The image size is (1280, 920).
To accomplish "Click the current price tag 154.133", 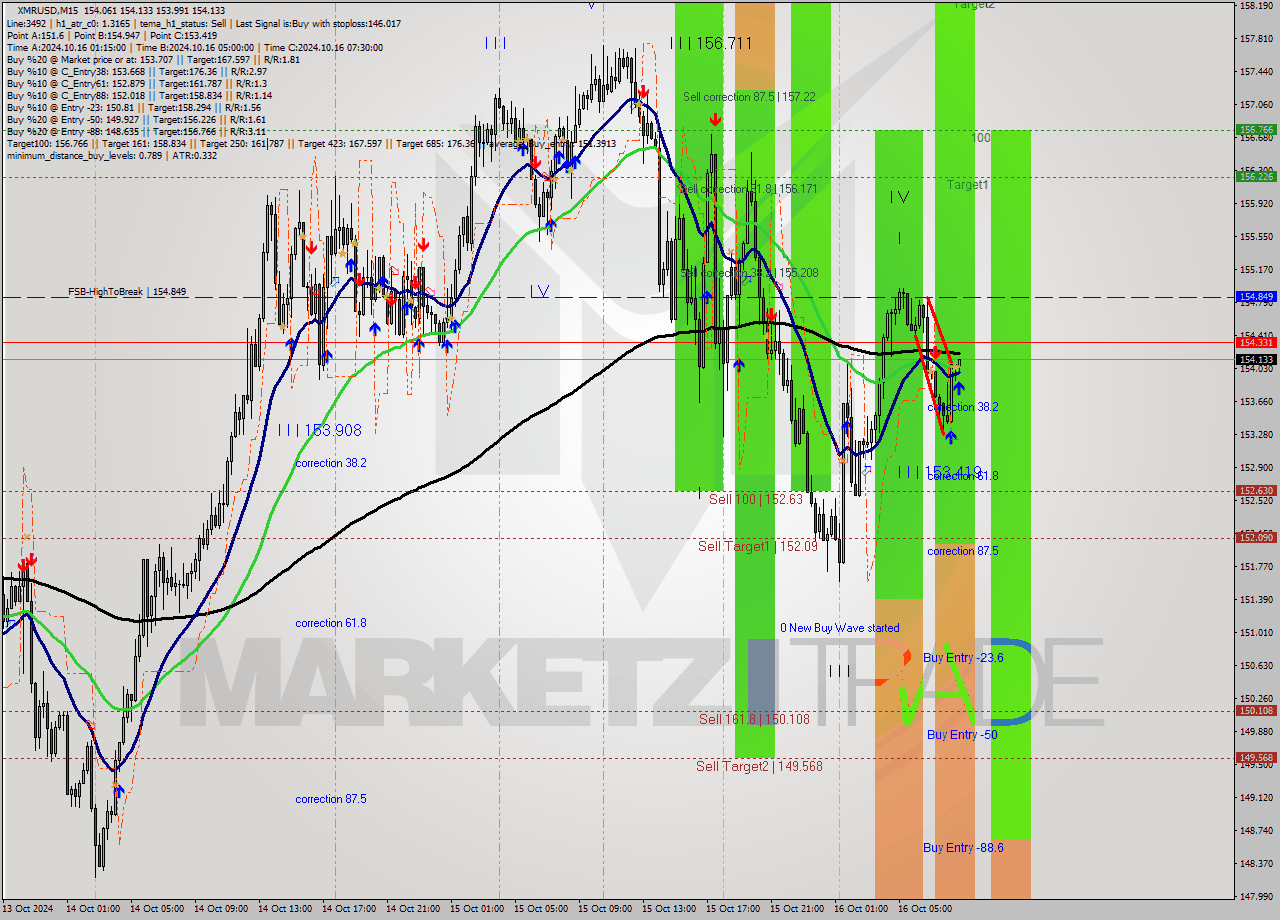I will click(1256, 360).
